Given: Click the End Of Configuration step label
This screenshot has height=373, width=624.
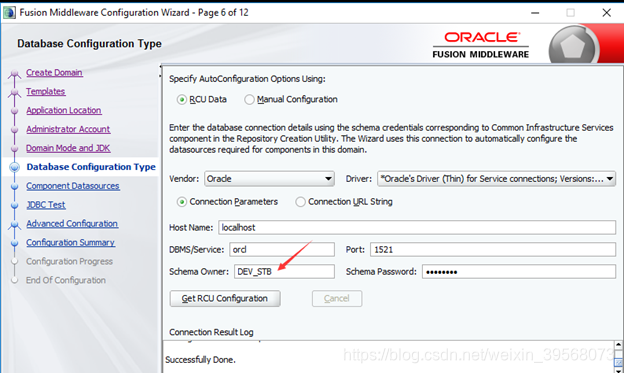Looking at the screenshot, I should click(66, 280).
